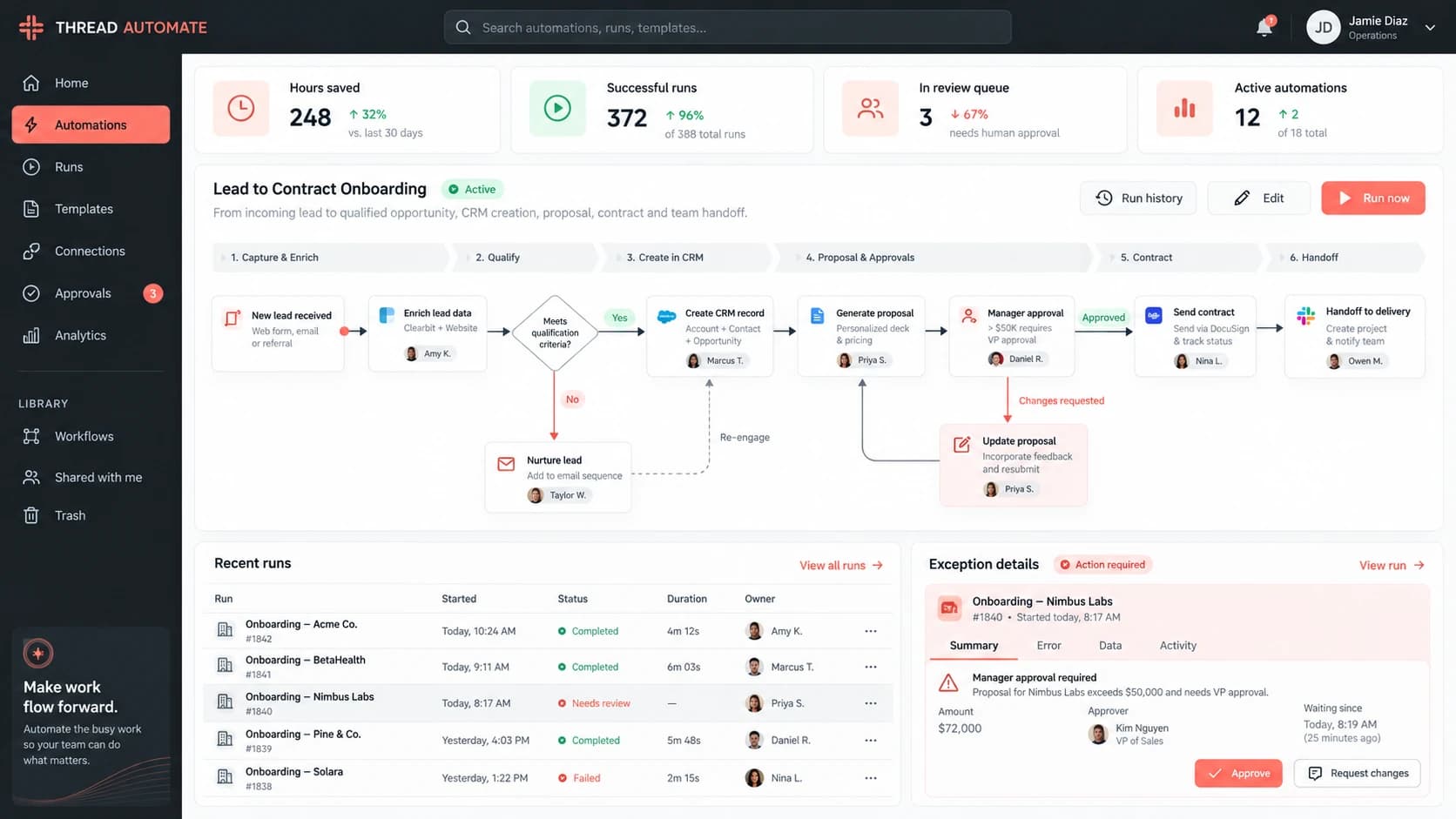1456x819 pixels.
Task: Open more options for the Pine & Co. run
Action: tap(871, 741)
